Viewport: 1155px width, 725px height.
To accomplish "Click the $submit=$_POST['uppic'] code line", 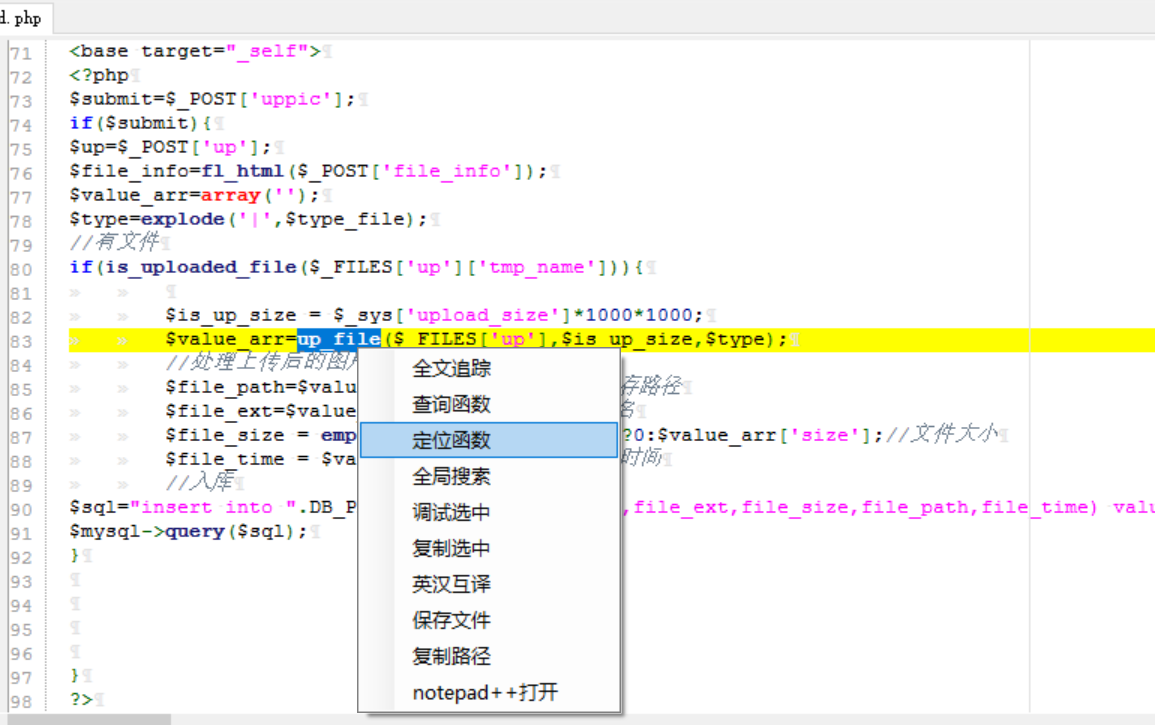I will (212, 99).
